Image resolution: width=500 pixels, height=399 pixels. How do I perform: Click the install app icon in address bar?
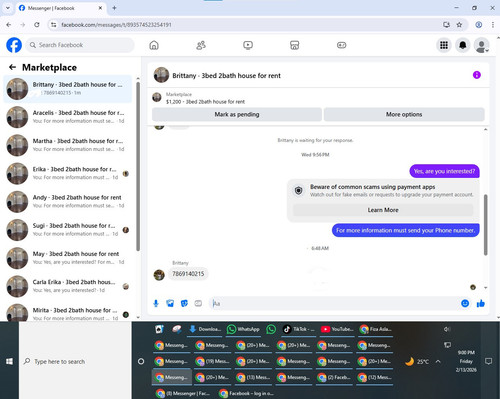[x=446, y=25]
